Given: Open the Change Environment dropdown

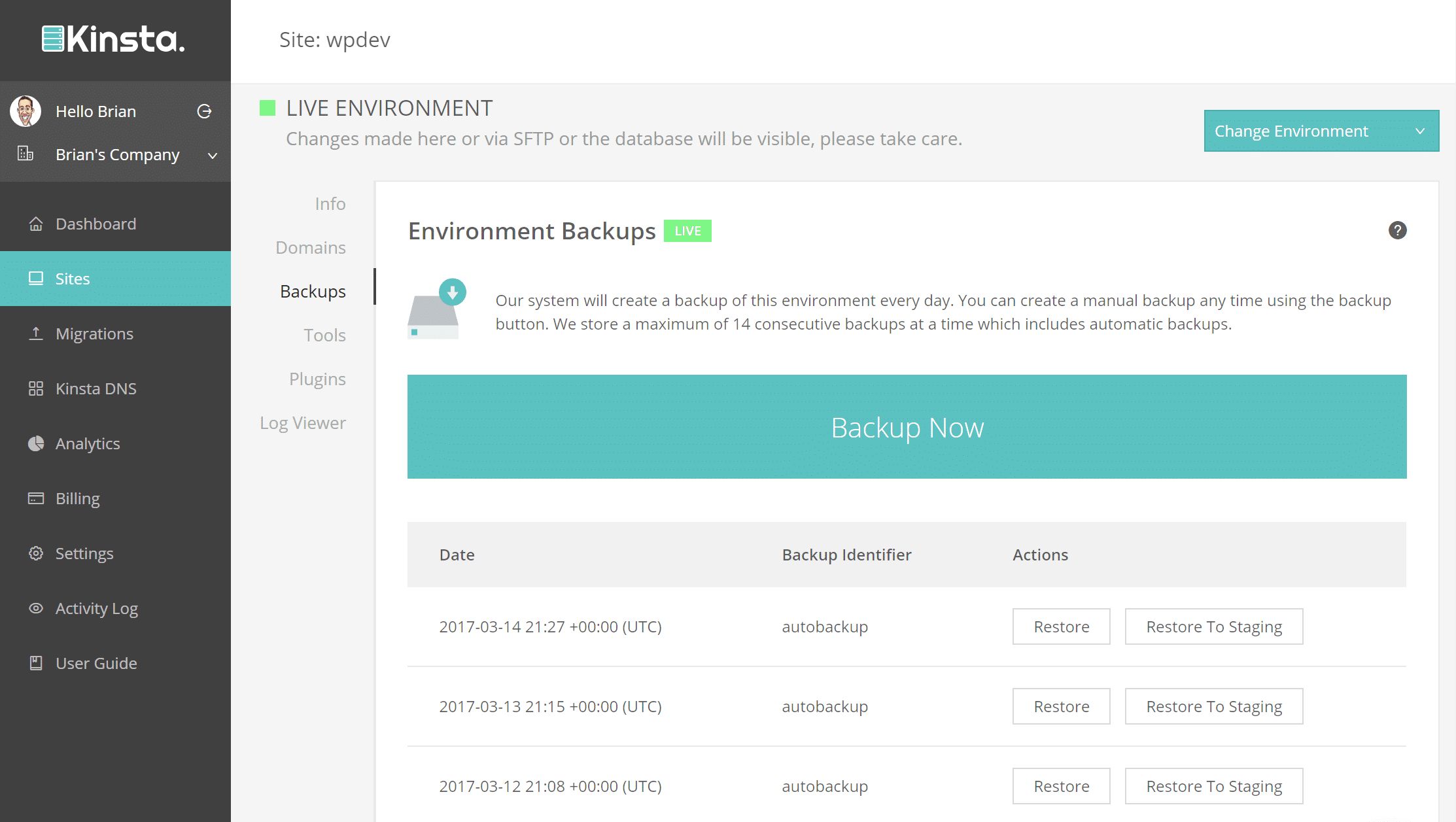Looking at the screenshot, I should [x=1321, y=131].
